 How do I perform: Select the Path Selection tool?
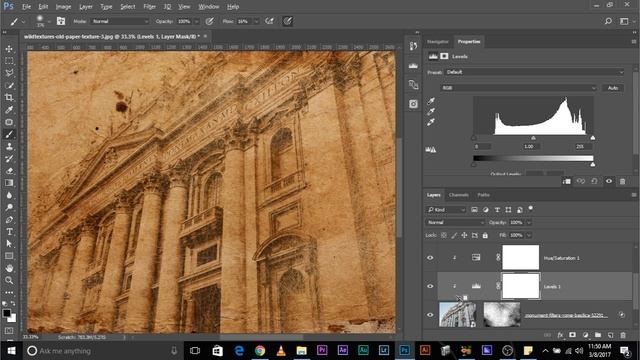click(9, 244)
